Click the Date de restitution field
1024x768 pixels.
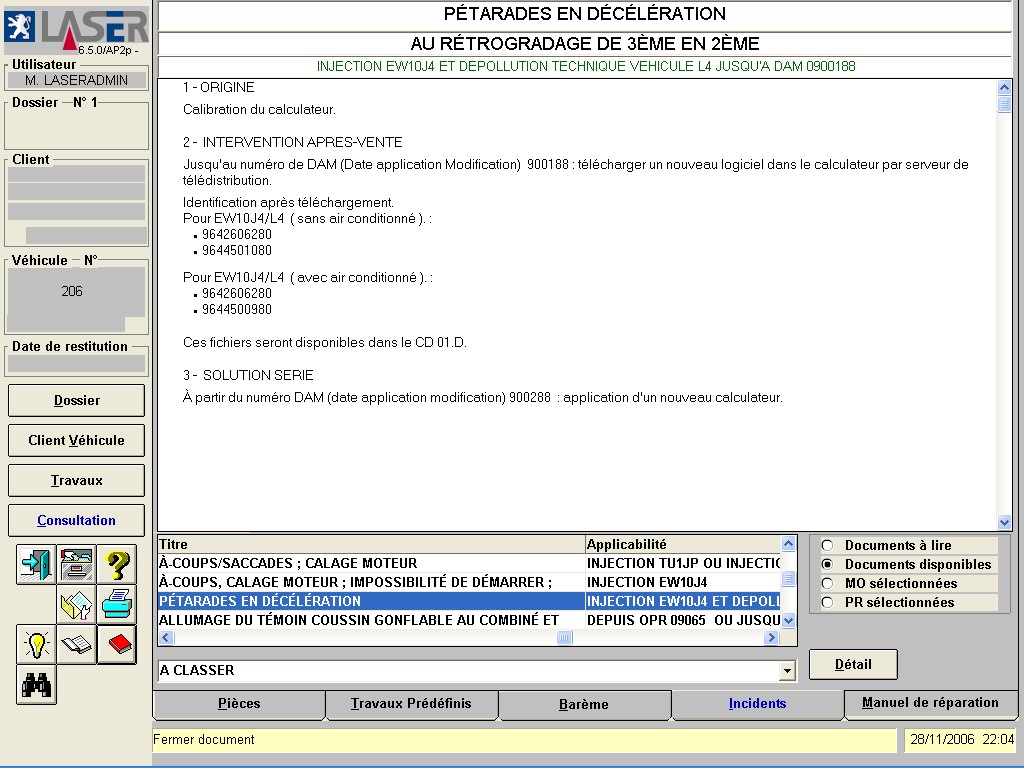(x=76, y=364)
